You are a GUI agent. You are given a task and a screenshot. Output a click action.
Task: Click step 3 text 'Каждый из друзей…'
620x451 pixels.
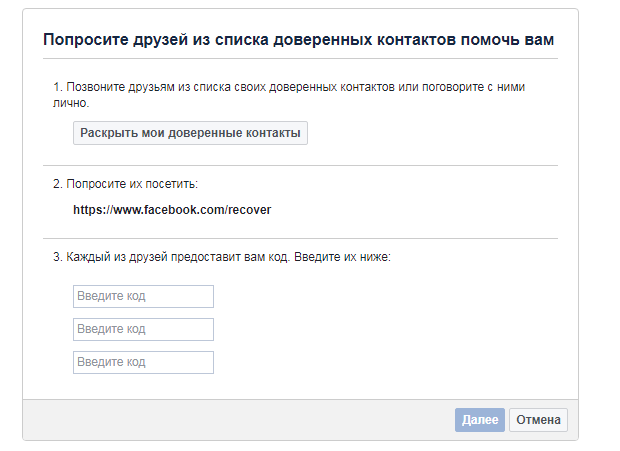click(228, 258)
